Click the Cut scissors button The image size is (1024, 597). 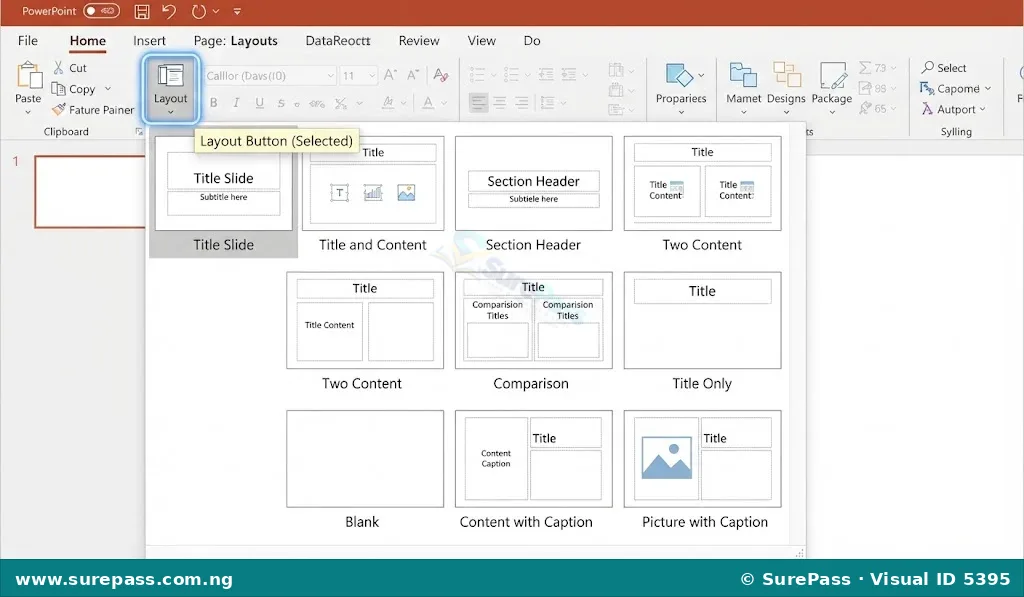coord(70,68)
